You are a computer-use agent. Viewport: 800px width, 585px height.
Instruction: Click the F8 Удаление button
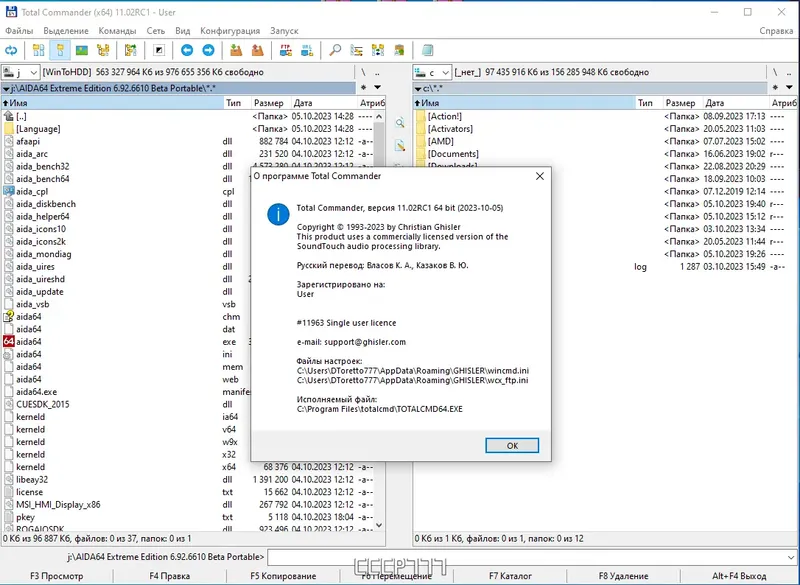[623, 576]
